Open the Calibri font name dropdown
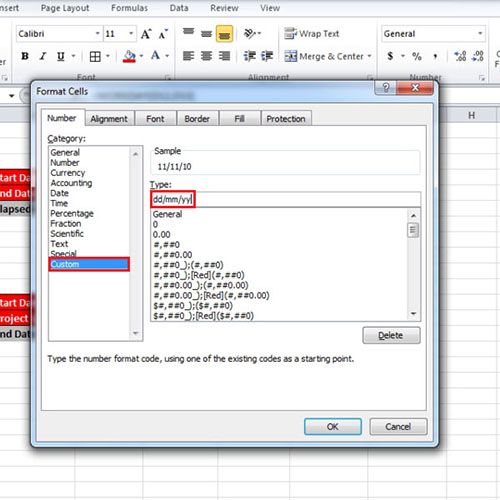This screenshot has height=500, width=500. [98, 34]
